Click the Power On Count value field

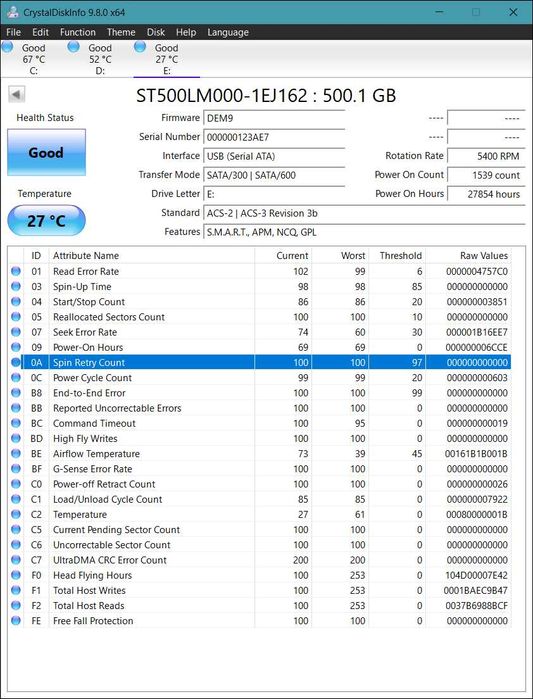coord(486,175)
